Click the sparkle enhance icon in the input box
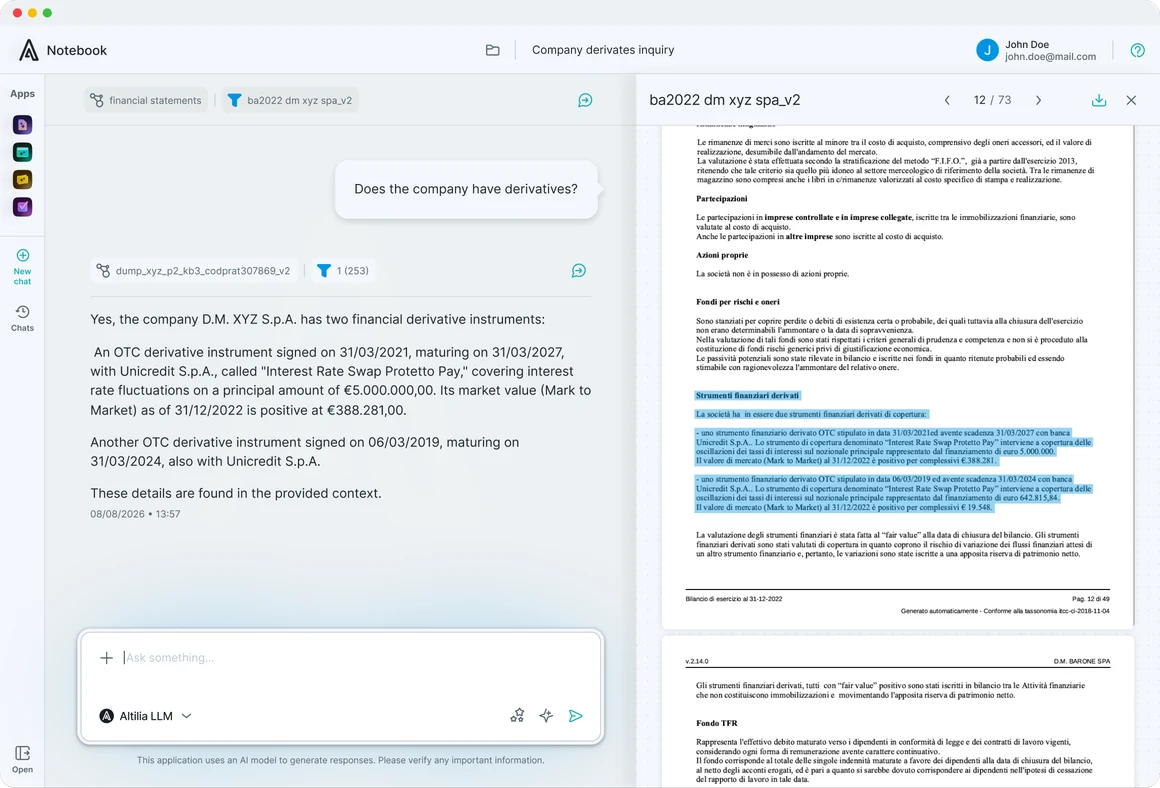This screenshot has width=1160, height=788. point(546,715)
